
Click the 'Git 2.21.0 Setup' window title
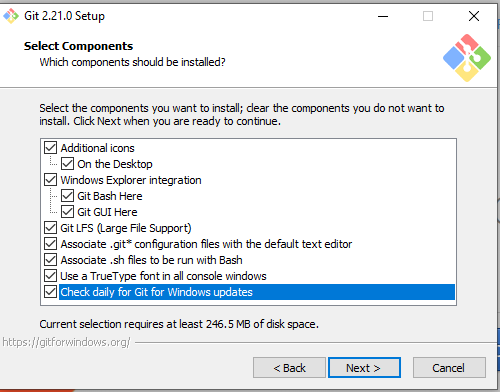point(64,16)
